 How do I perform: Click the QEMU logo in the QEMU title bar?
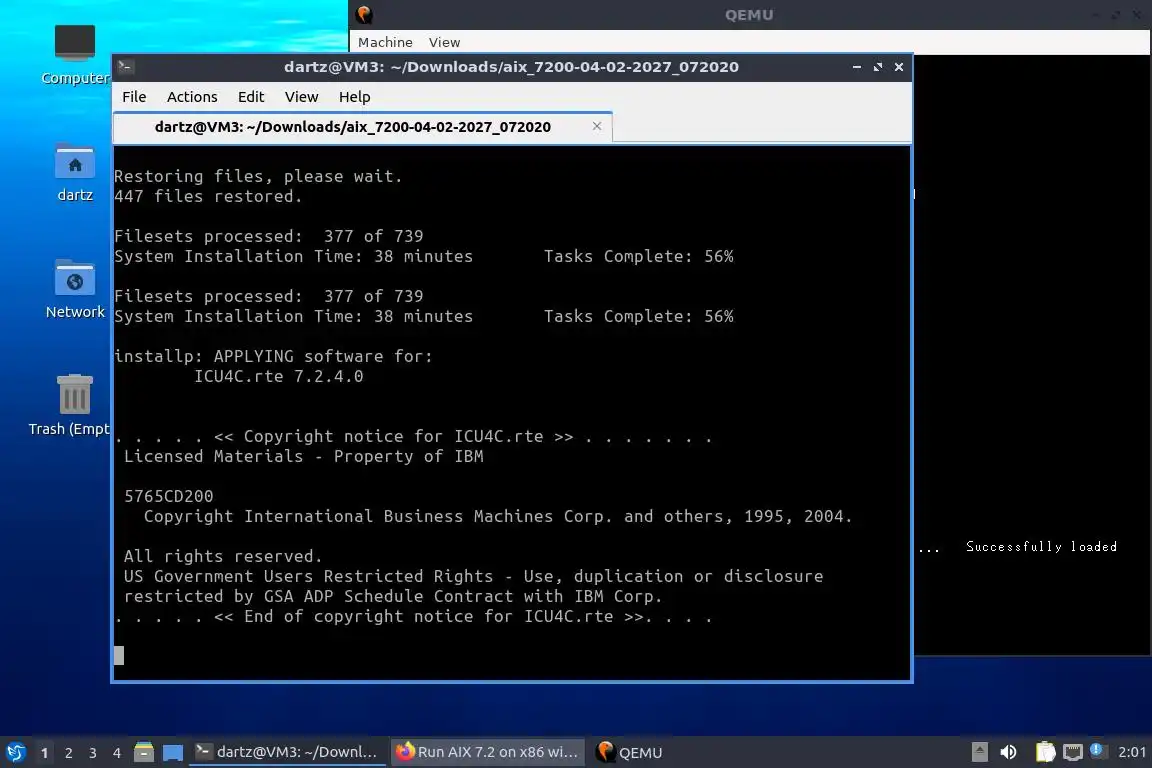pyautogui.click(x=364, y=15)
